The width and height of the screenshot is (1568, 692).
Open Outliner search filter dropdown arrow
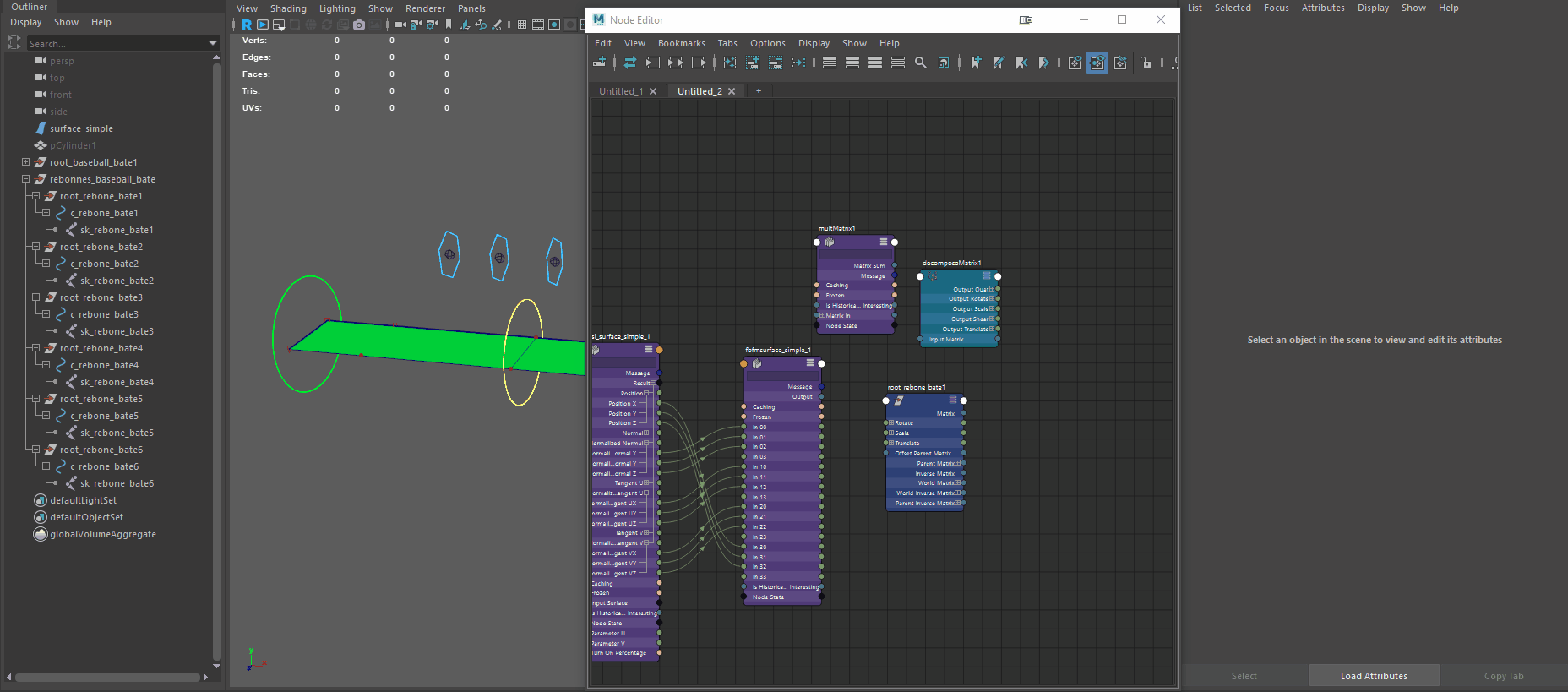[x=213, y=43]
